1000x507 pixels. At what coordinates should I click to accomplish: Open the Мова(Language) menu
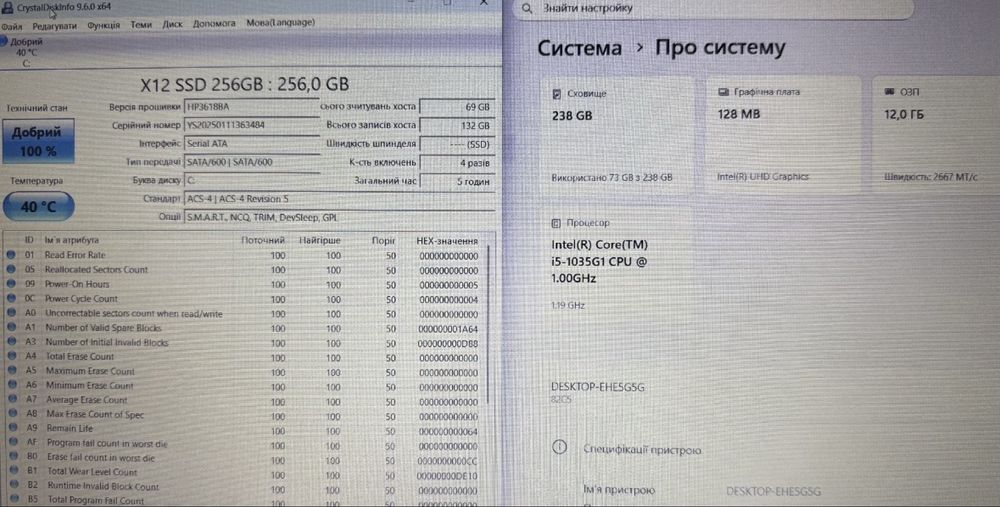281,22
